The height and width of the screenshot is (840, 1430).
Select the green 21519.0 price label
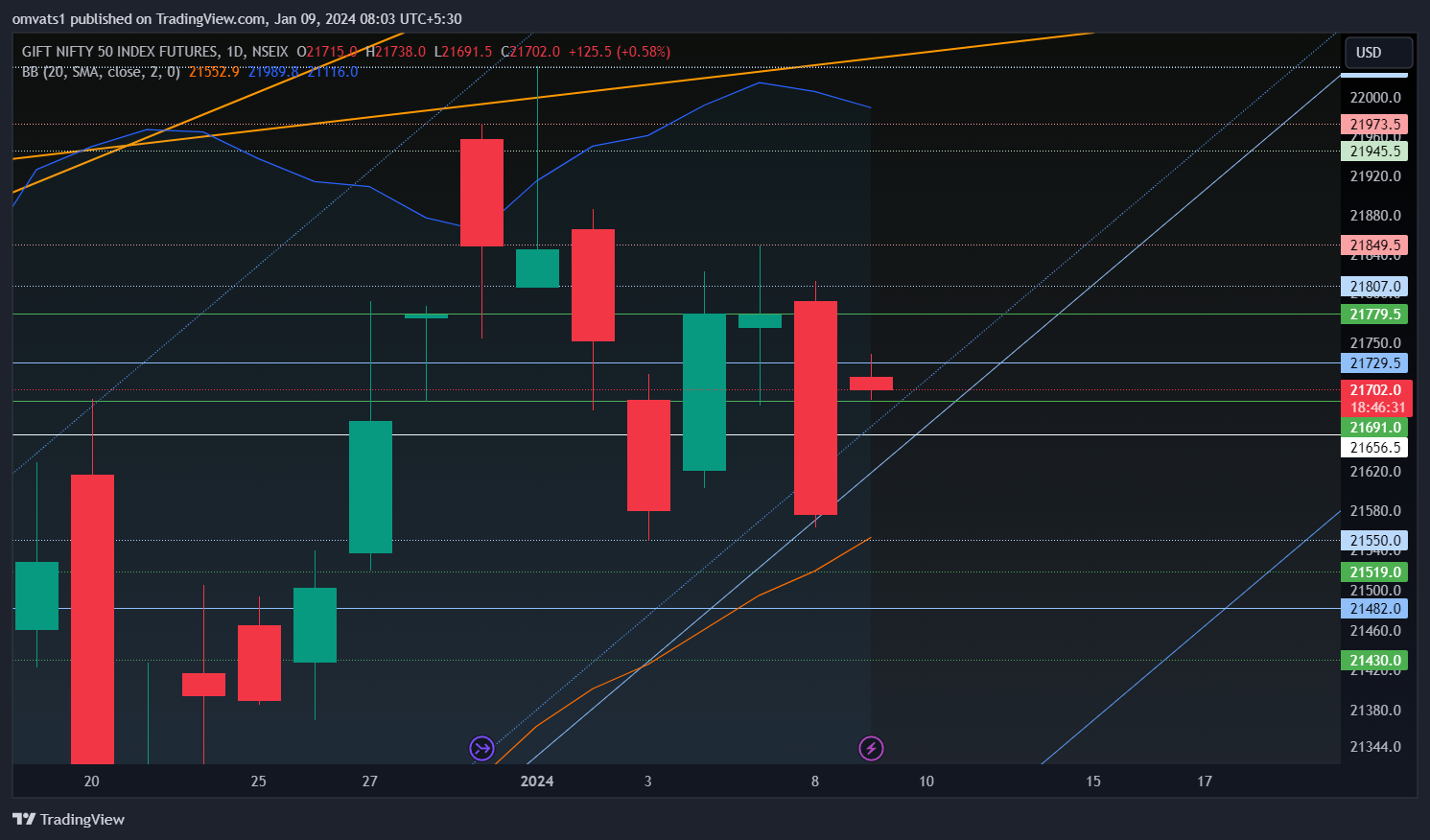pos(1374,572)
